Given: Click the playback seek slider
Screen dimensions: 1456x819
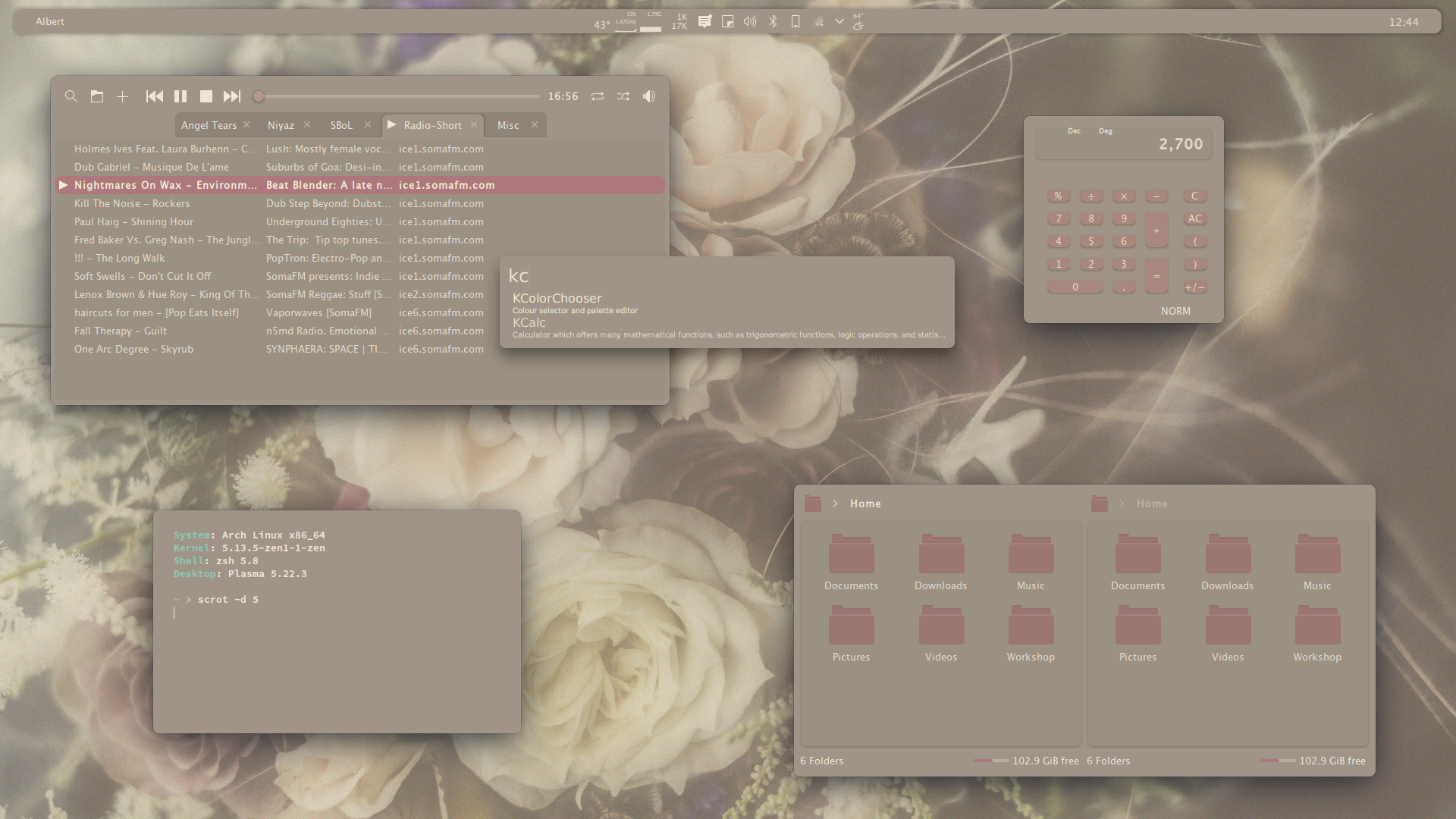Looking at the screenshot, I should (x=398, y=96).
